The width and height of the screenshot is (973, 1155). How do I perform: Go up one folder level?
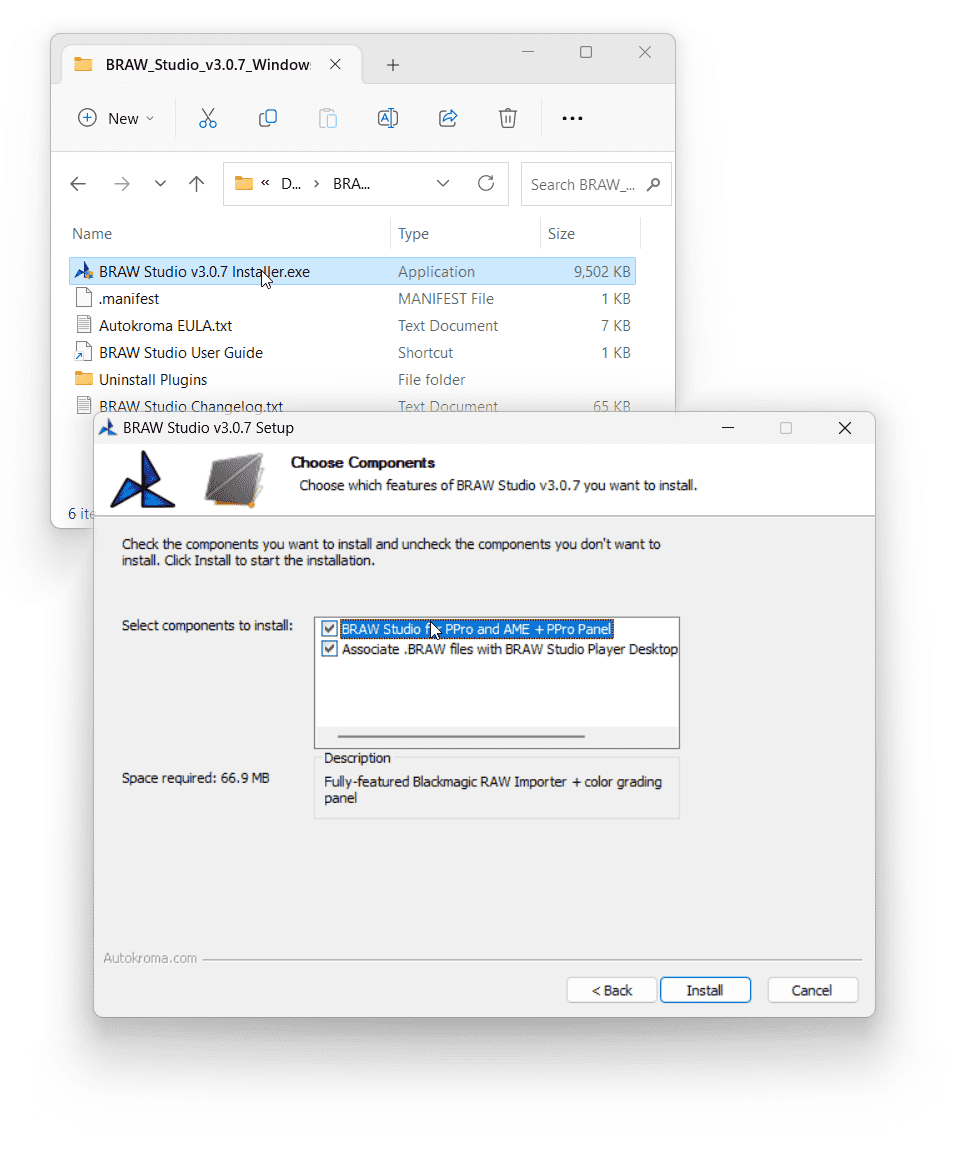[x=197, y=184]
